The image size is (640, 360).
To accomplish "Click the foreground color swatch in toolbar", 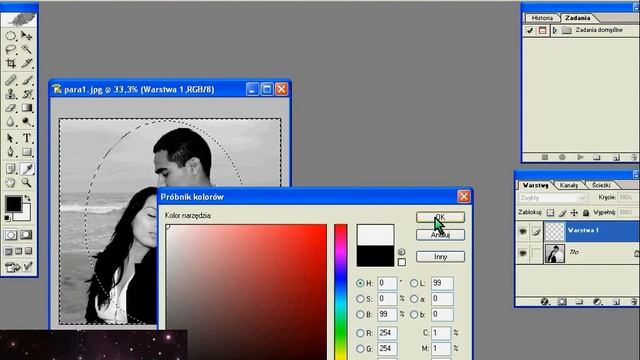I will [x=13, y=204].
